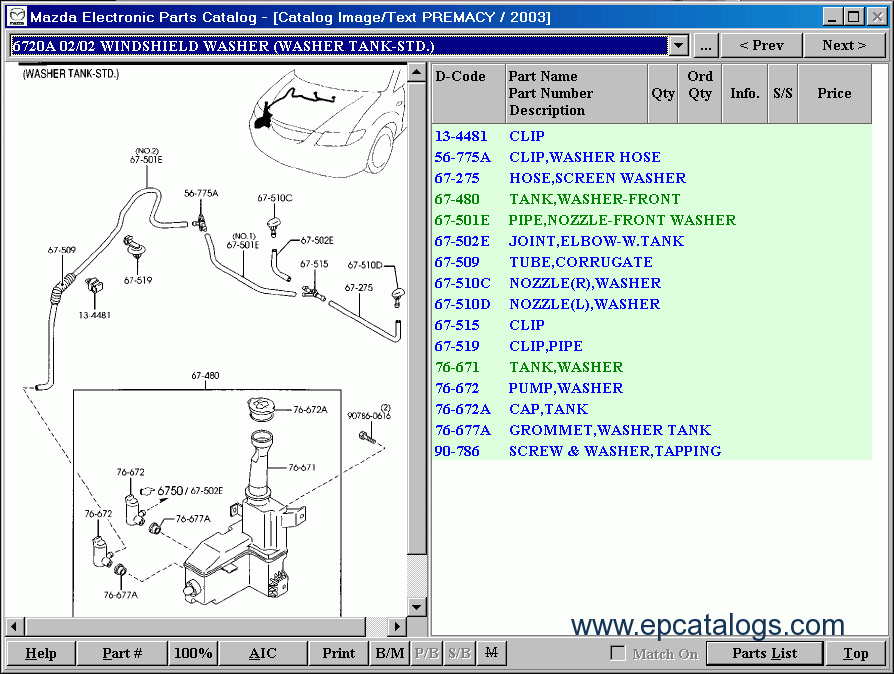Click the 6720A WINDSHIELD WASHER selection field
894x674 pixels.
coord(339,46)
